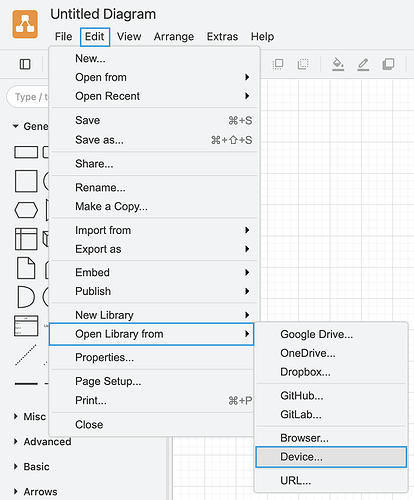Expand the Advanced shapes section
The image size is (414, 500).
click(x=42, y=442)
